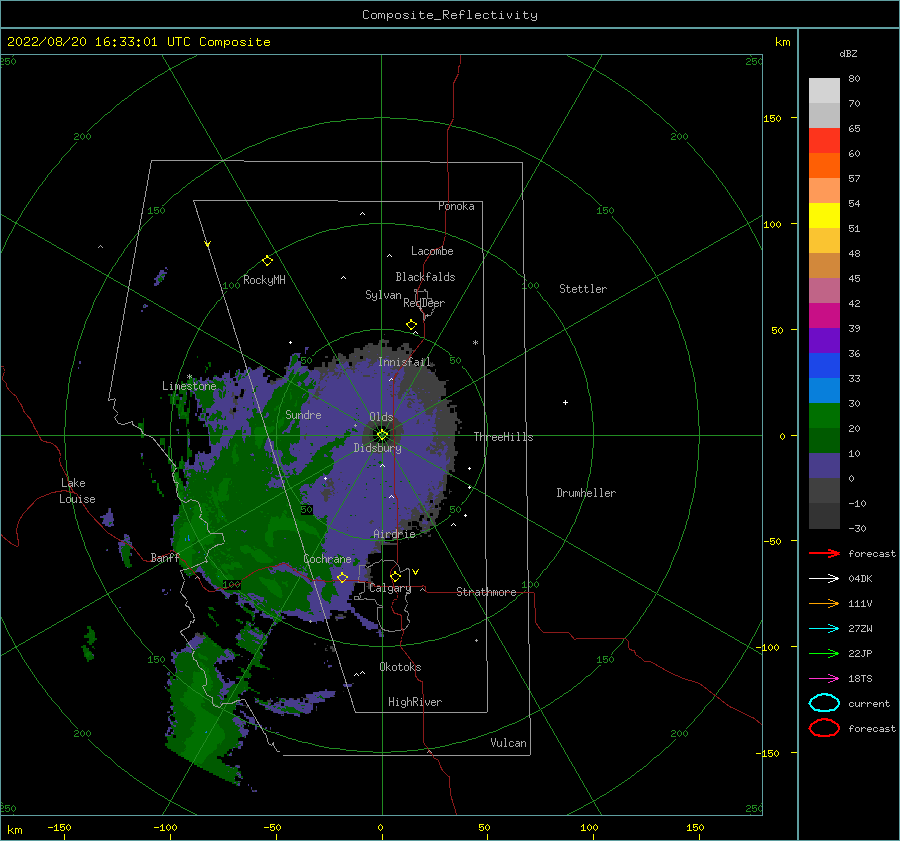The width and height of the screenshot is (900, 841).
Task: Click the Drumheller town label
Action: [x=586, y=493]
